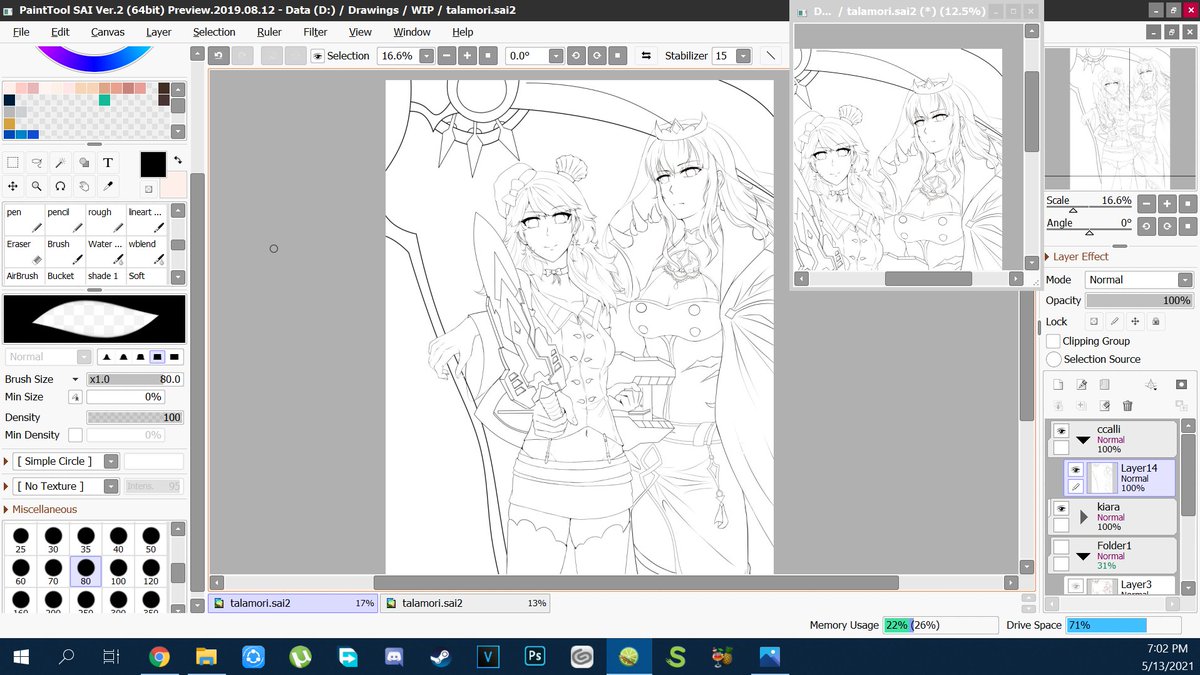Enable the Clipping Group checkbox
Image resolution: width=1200 pixels, height=675 pixels.
tap(1054, 341)
